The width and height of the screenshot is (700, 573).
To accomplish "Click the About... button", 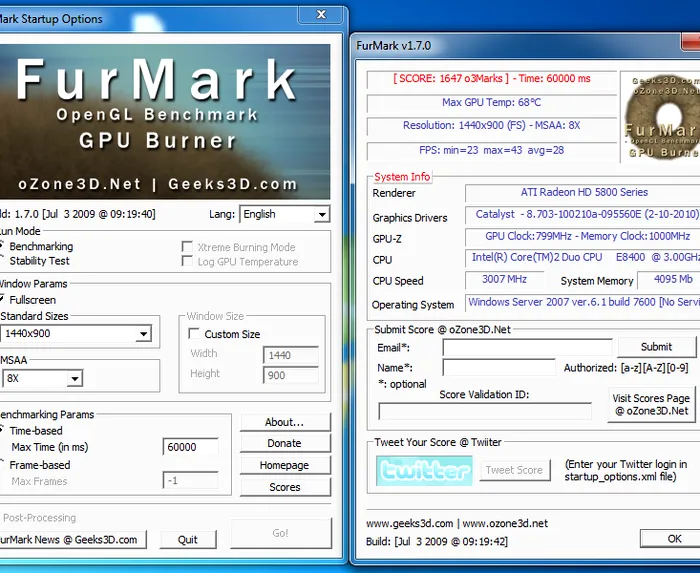I will pos(285,422).
